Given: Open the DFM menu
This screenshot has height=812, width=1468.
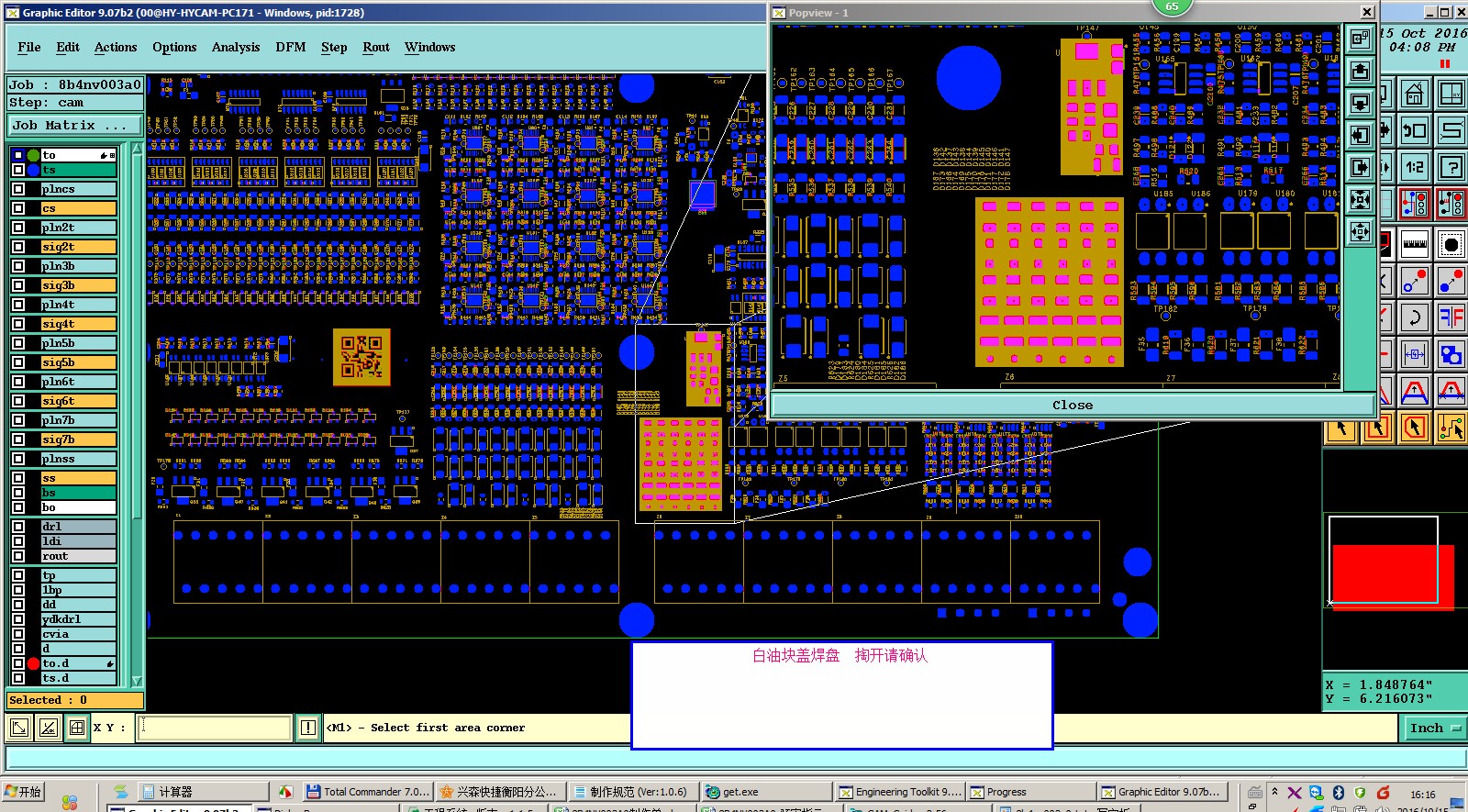Looking at the screenshot, I should click(291, 47).
